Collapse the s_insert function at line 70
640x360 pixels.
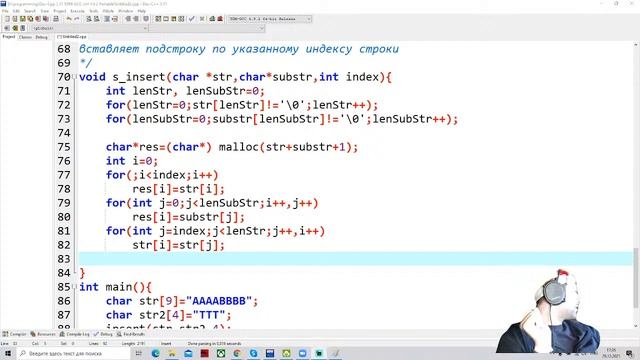(74, 76)
